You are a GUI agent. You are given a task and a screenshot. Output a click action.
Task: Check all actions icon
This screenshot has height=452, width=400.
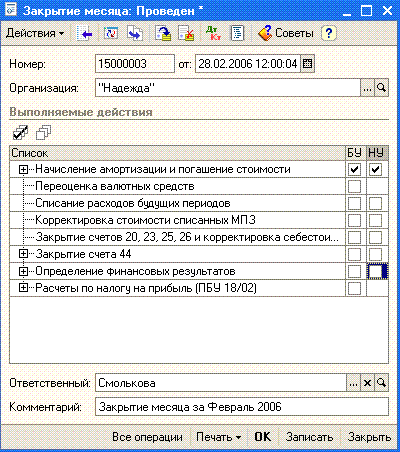(20, 132)
